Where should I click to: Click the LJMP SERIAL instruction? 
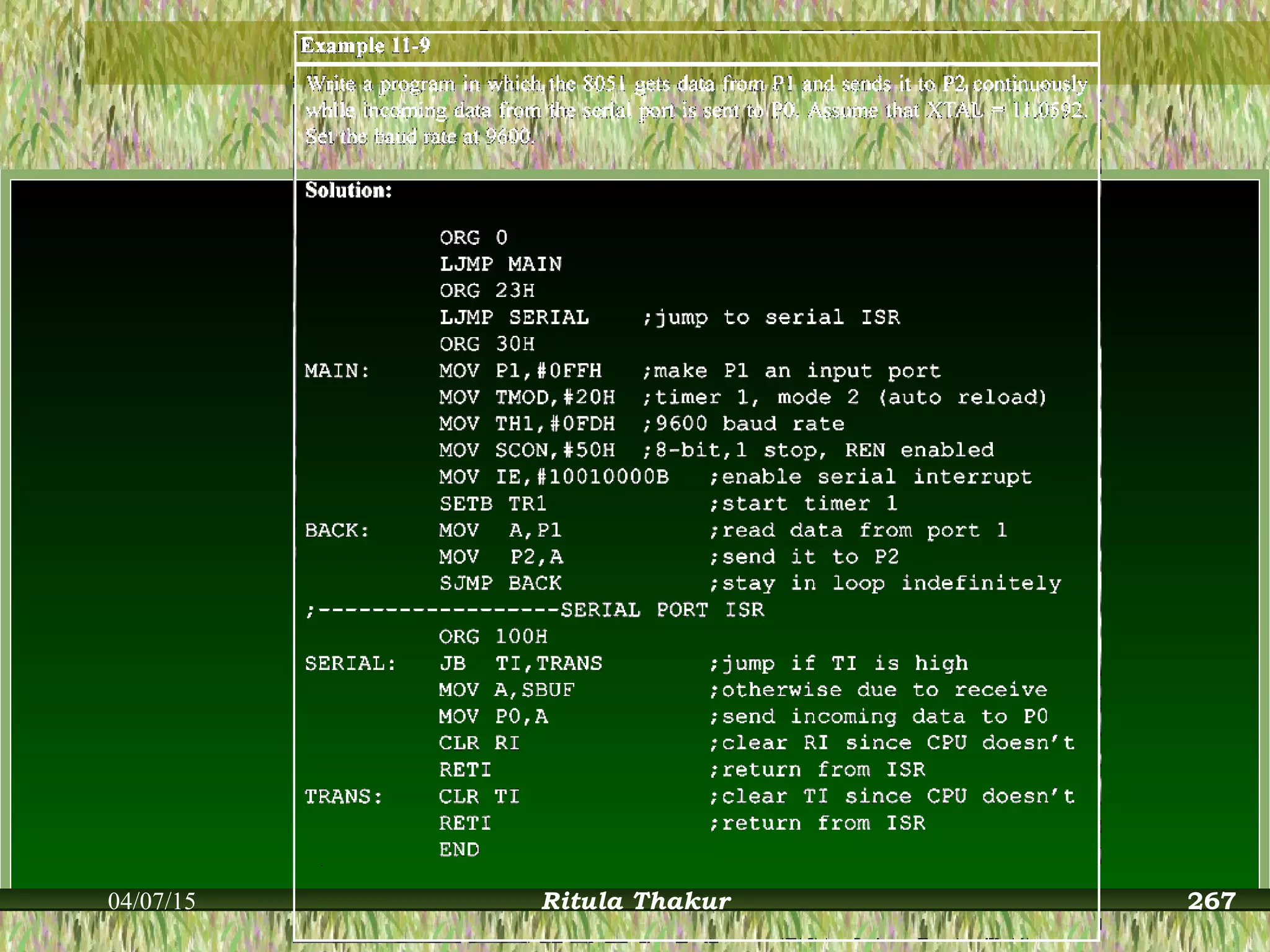[x=514, y=317]
